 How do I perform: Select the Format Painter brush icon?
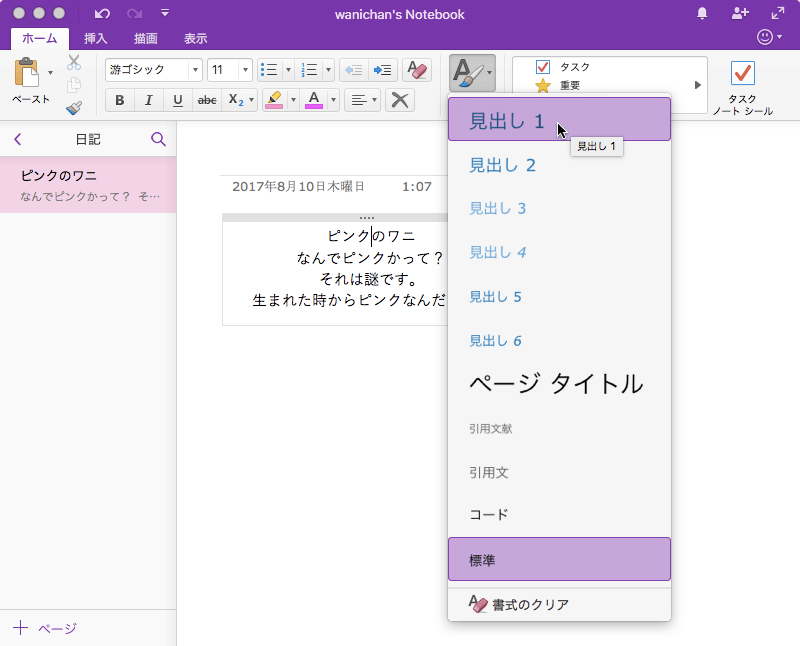click(x=74, y=108)
